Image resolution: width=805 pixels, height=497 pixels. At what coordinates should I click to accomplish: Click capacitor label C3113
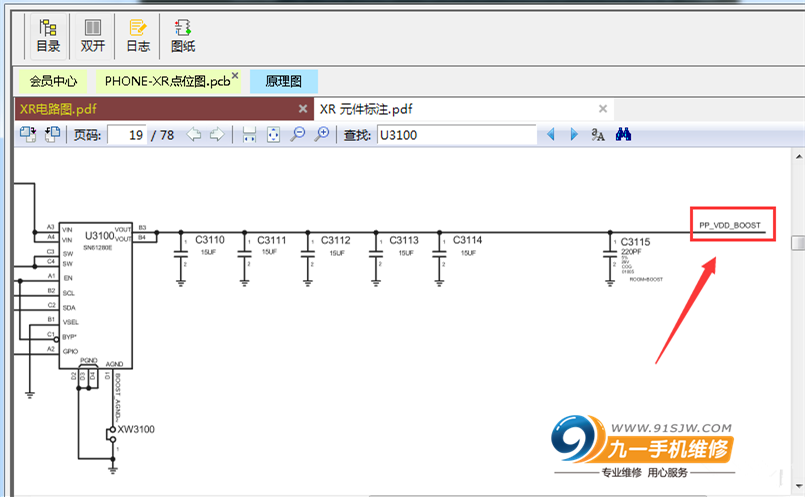(404, 240)
